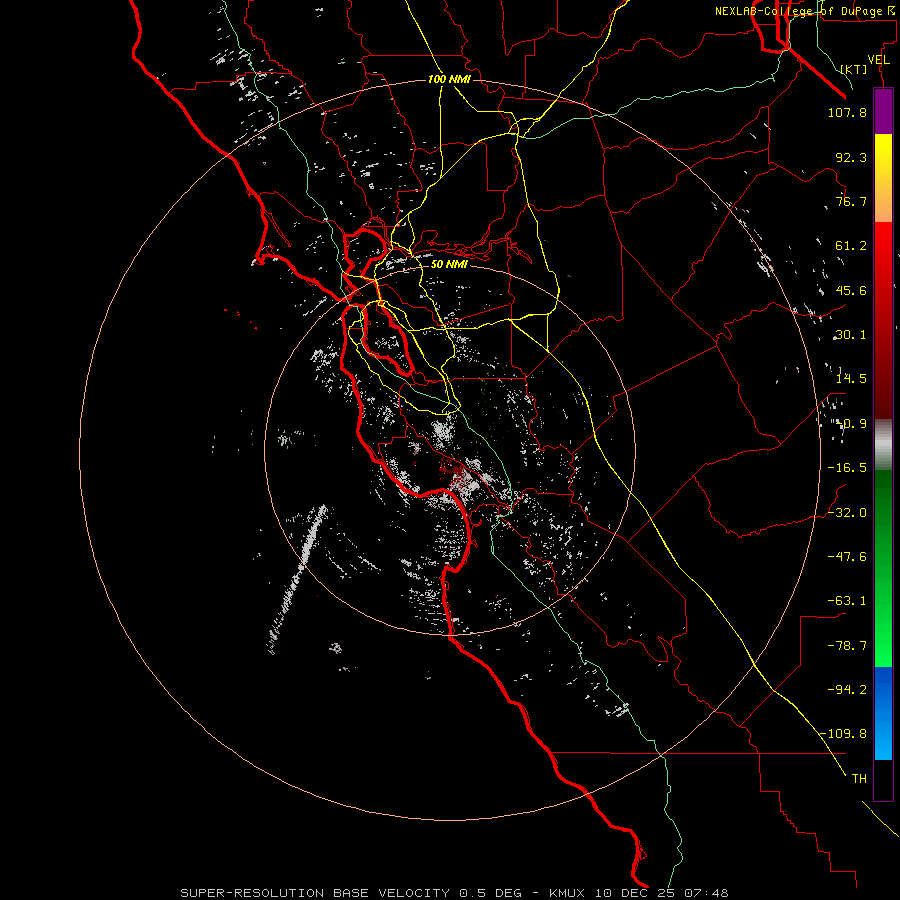The height and width of the screenshot is (900, 900).
Task: Select the 30.1 legend value
Action: pyautogui.click(x=851, y=335)
